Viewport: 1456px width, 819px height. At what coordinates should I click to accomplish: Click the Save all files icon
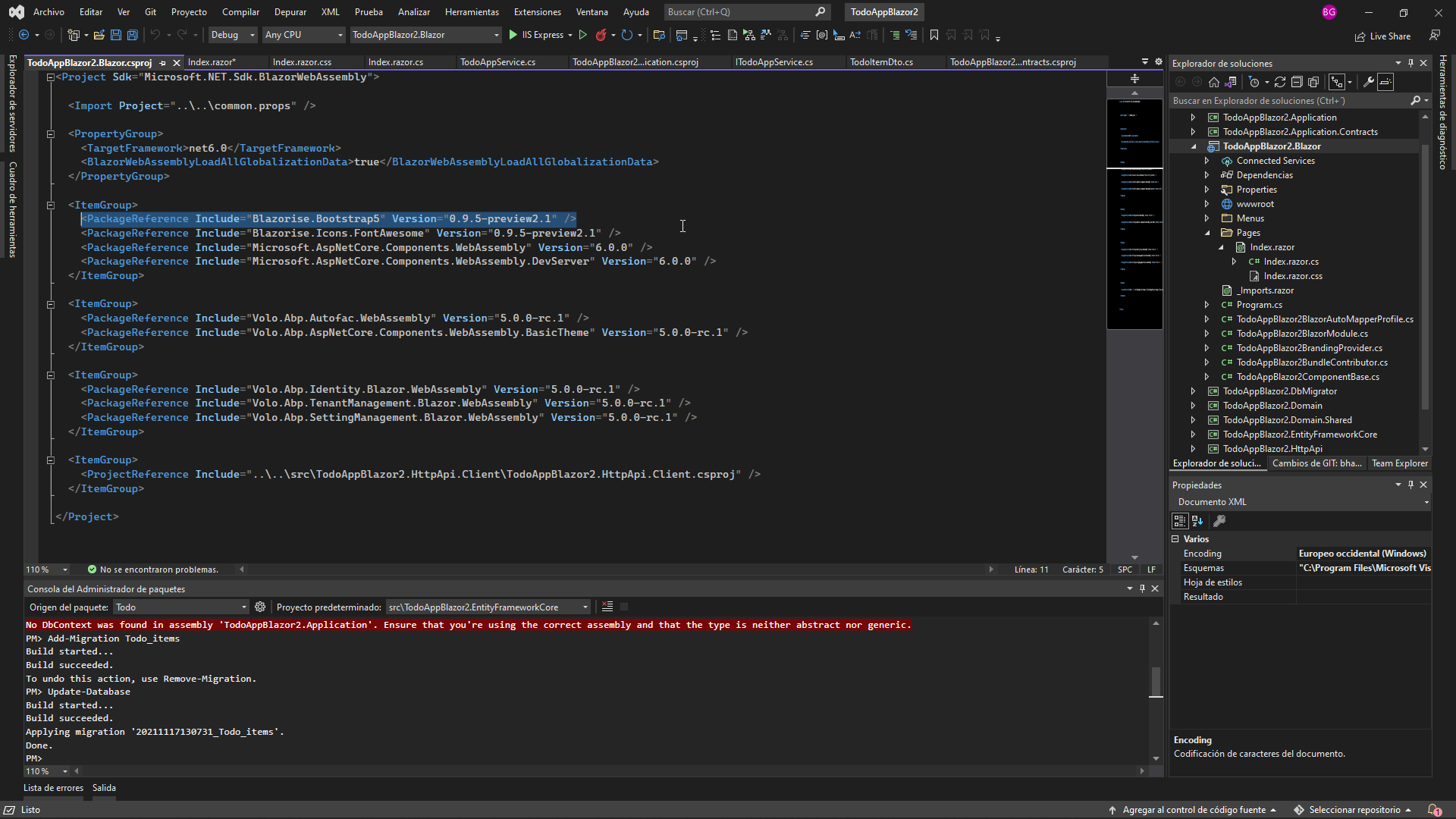point(132,35)
